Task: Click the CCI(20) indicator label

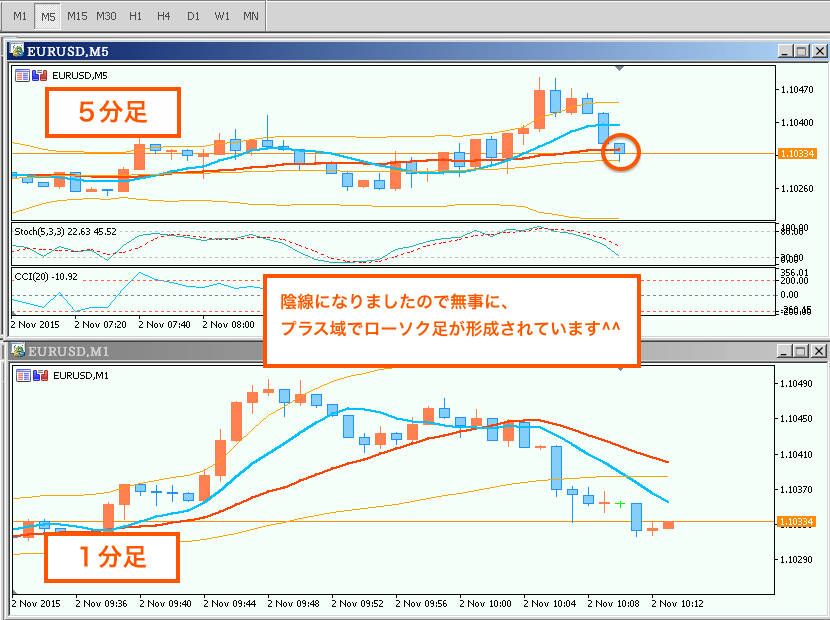Action: click(45, 275)
